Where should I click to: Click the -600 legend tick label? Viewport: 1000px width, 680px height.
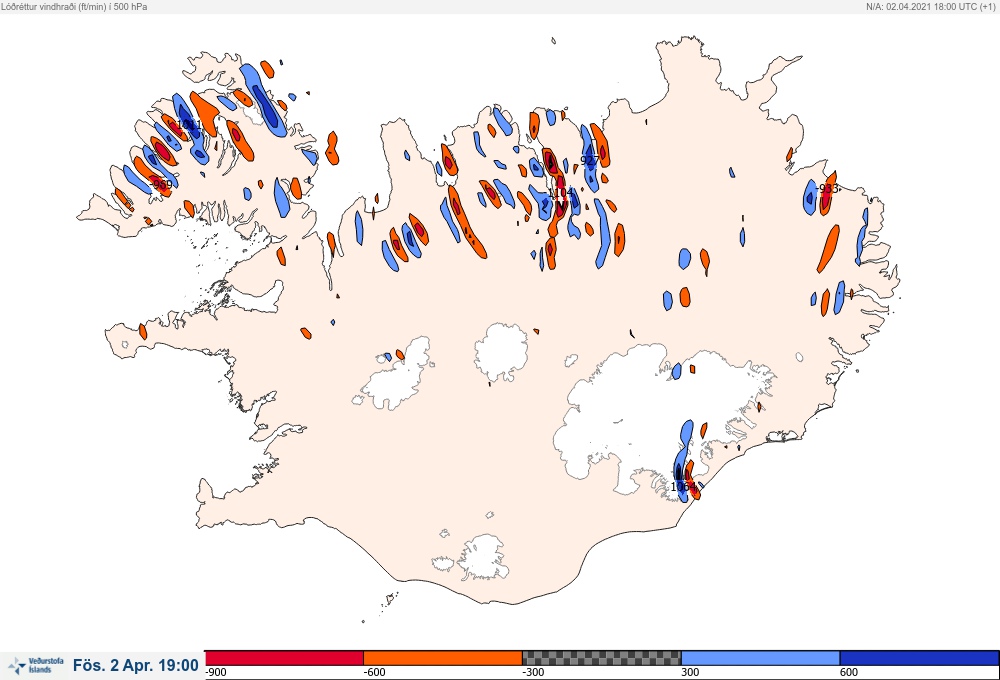tap(374, 672)
